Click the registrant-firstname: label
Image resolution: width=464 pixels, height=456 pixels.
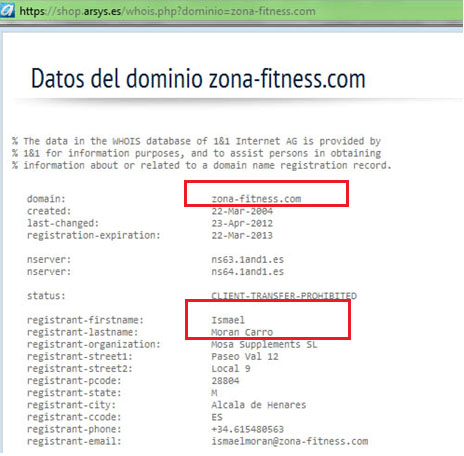click(85, 320)
